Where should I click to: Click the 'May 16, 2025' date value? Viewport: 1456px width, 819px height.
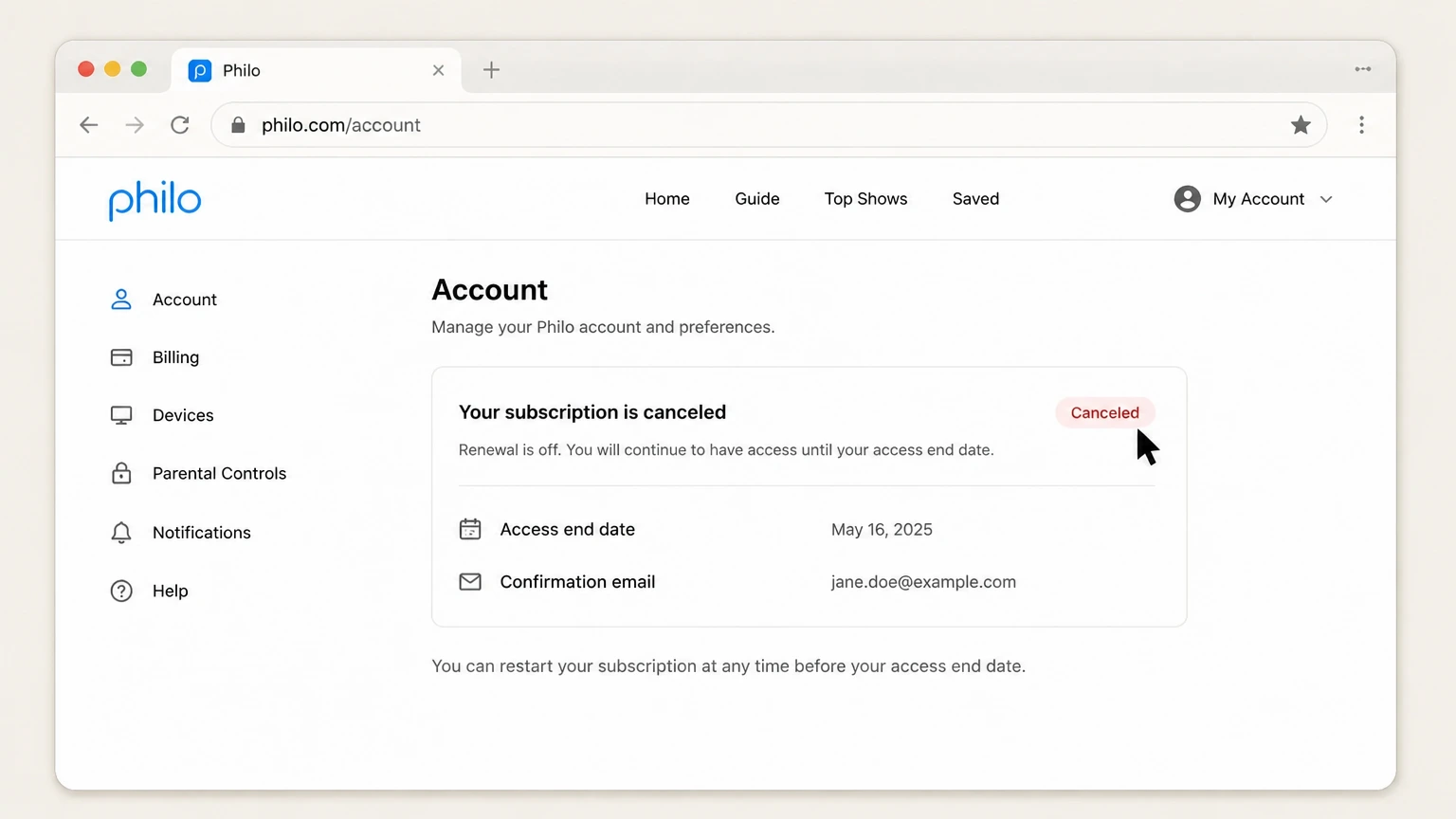click(882, 530)
